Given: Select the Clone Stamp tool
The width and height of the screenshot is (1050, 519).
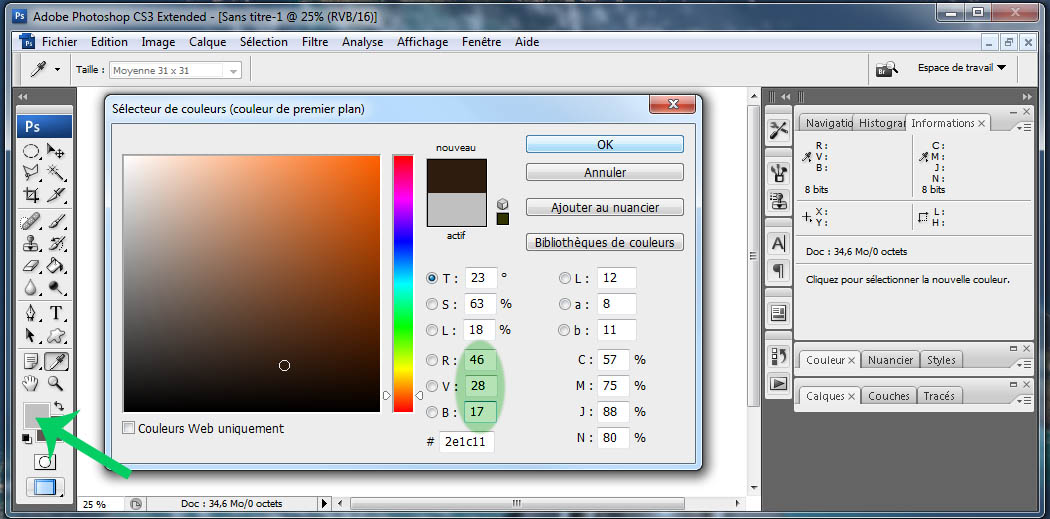Looking at the screenshot, I should pos(31,243).
